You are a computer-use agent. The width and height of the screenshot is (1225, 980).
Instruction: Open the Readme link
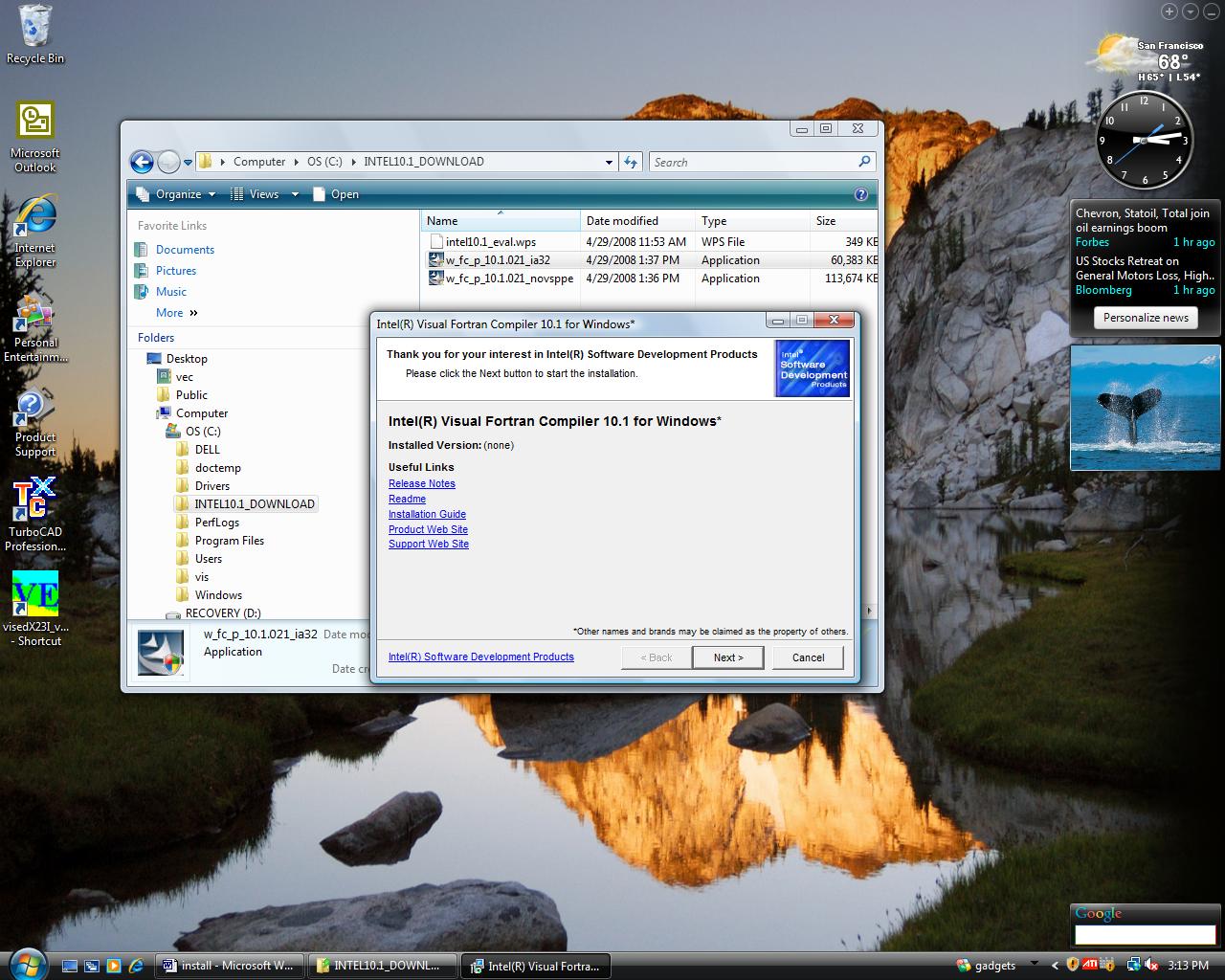407,499
